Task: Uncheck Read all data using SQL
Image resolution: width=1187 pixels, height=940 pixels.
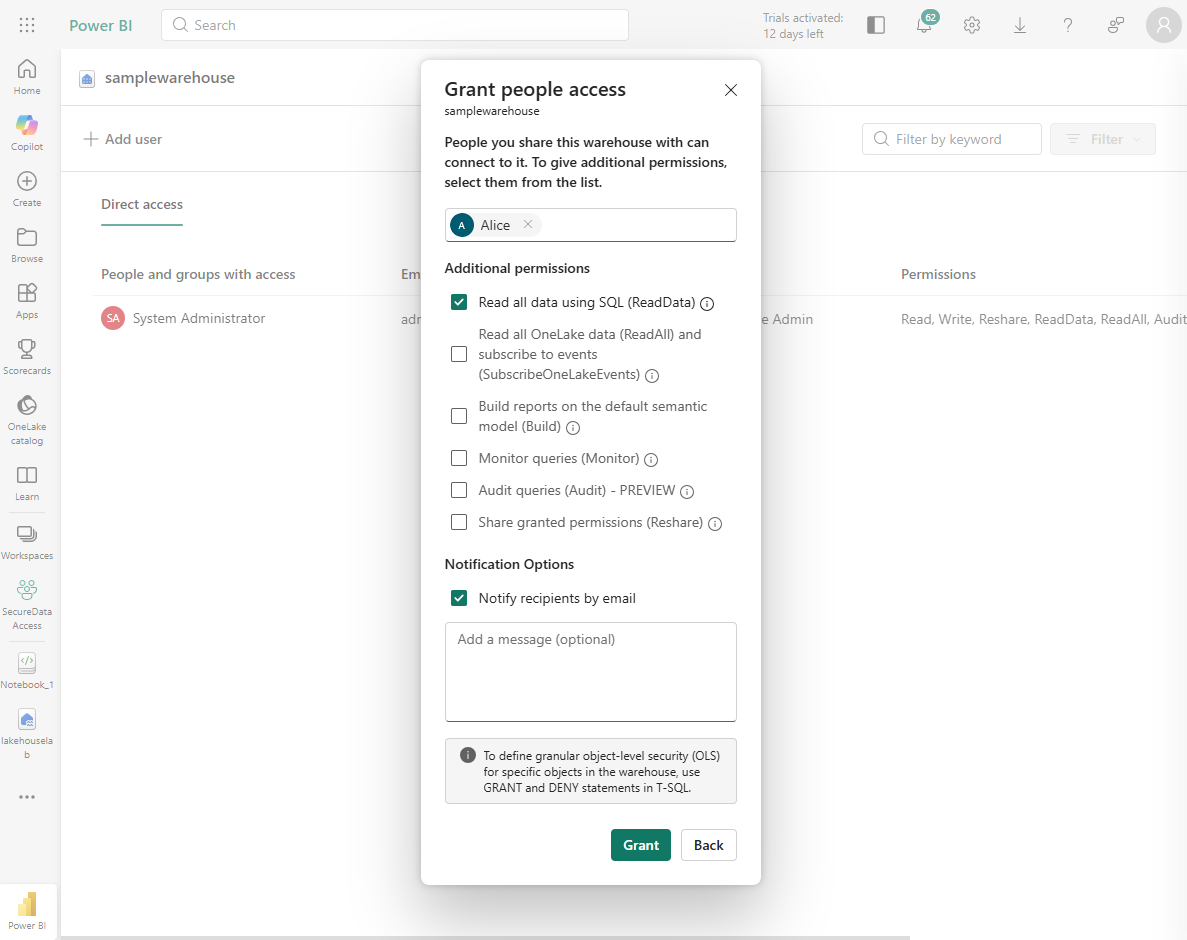Action: (459, 302)
